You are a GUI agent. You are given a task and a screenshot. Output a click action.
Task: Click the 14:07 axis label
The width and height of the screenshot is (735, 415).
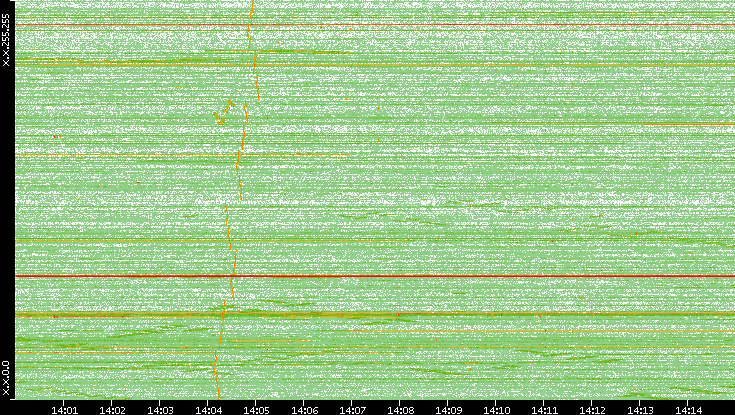click(x=352, y=410)
